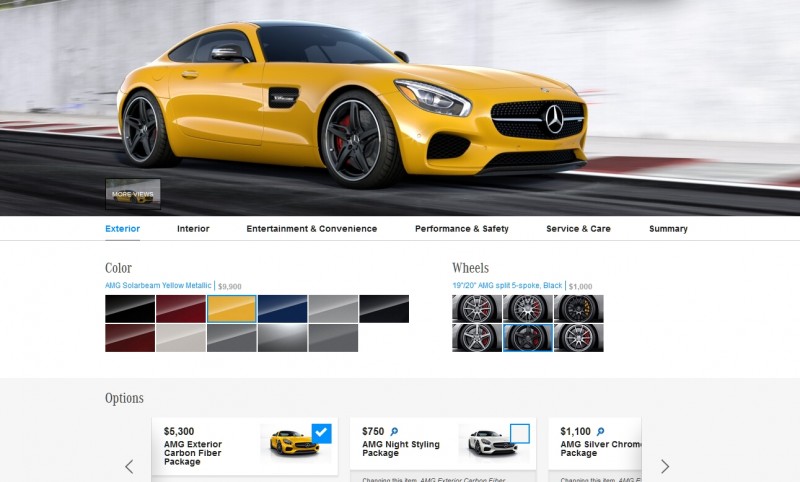Click the $5,300 price text
This screenshot has height=482, width=800.
coord(179,432)
